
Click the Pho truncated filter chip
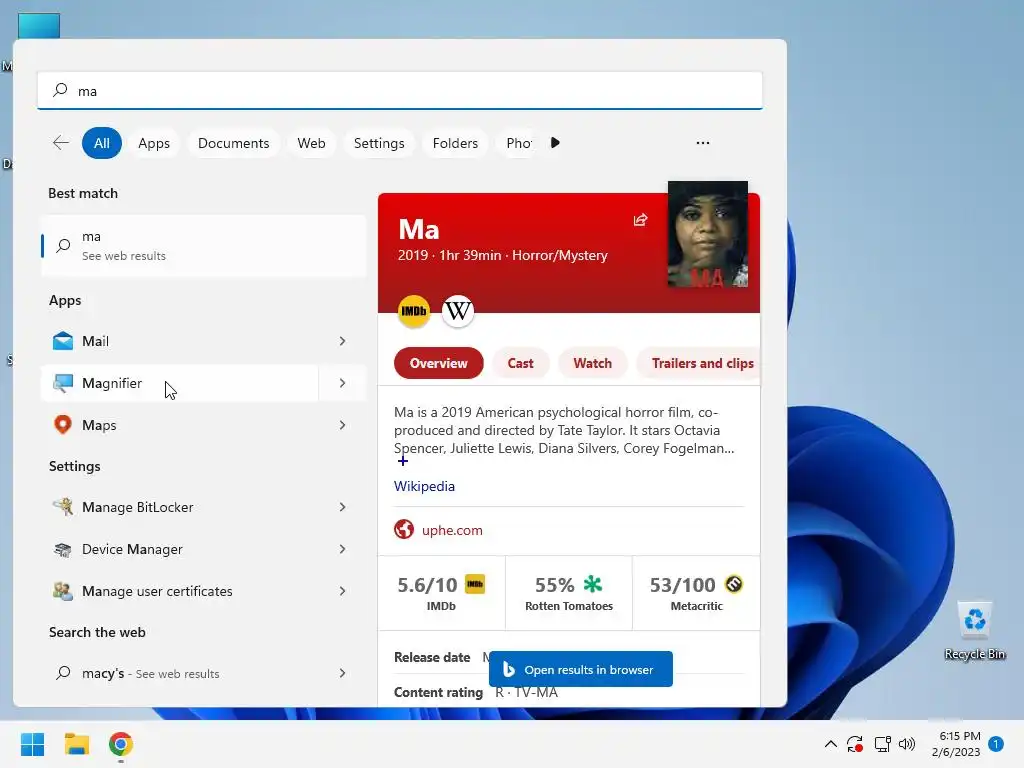pyautogui.click(x=519, y=143)
